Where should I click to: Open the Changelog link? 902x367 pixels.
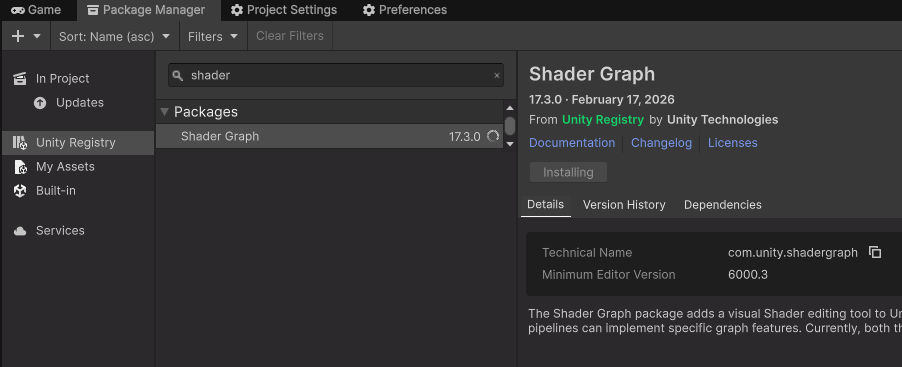(662, 143)
